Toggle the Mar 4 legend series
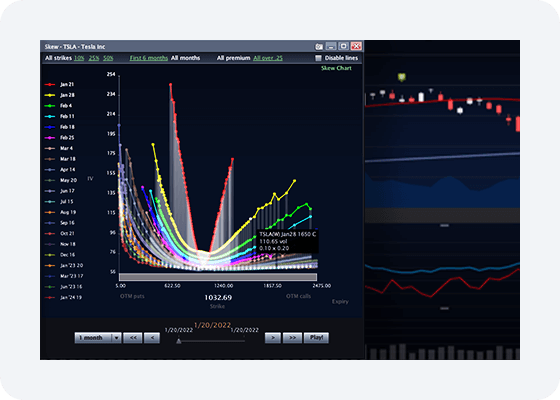 (x=59, y=149)
